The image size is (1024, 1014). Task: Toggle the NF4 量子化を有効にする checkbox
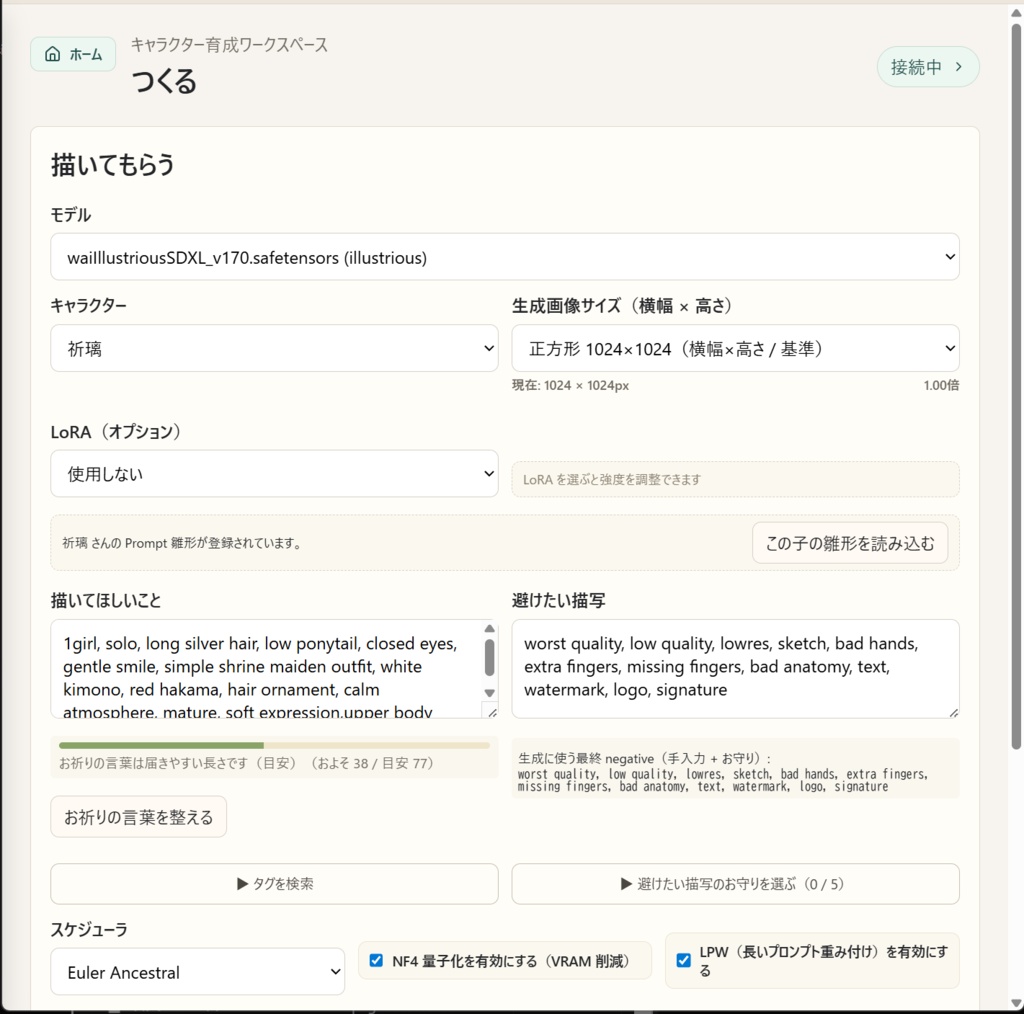(376, 960)
